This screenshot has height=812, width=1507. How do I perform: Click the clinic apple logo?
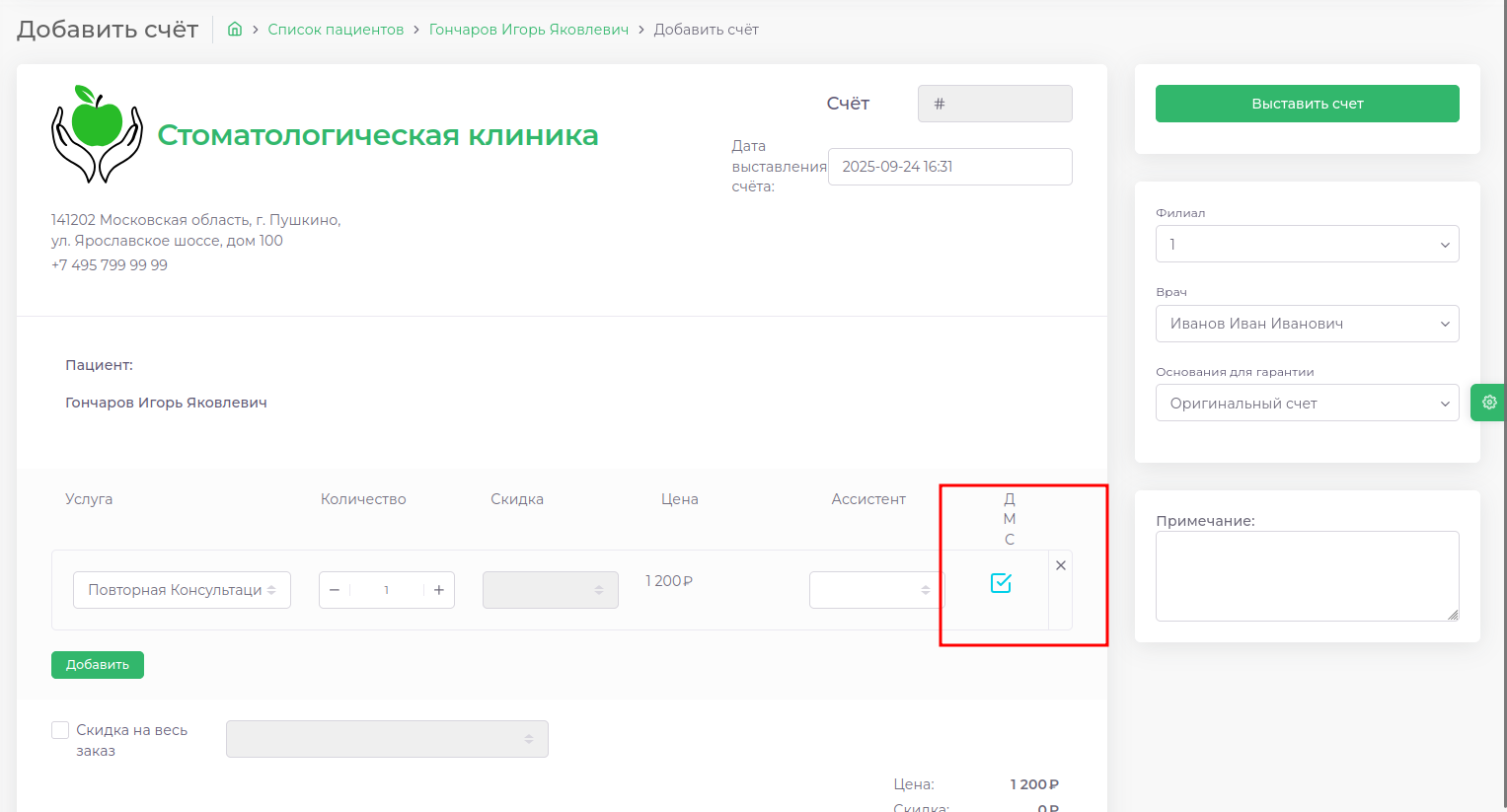click(x=97, y=134)
